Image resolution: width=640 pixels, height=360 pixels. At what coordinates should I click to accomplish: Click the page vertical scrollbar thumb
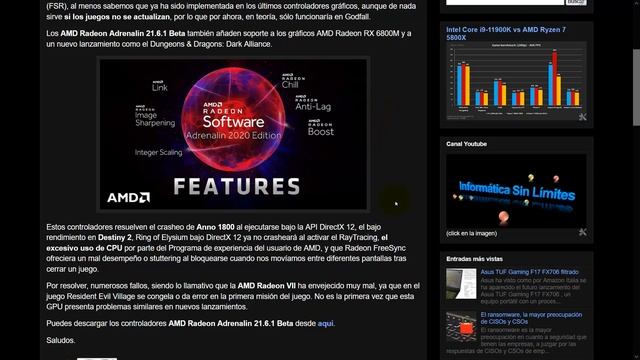tap(636, 87)
